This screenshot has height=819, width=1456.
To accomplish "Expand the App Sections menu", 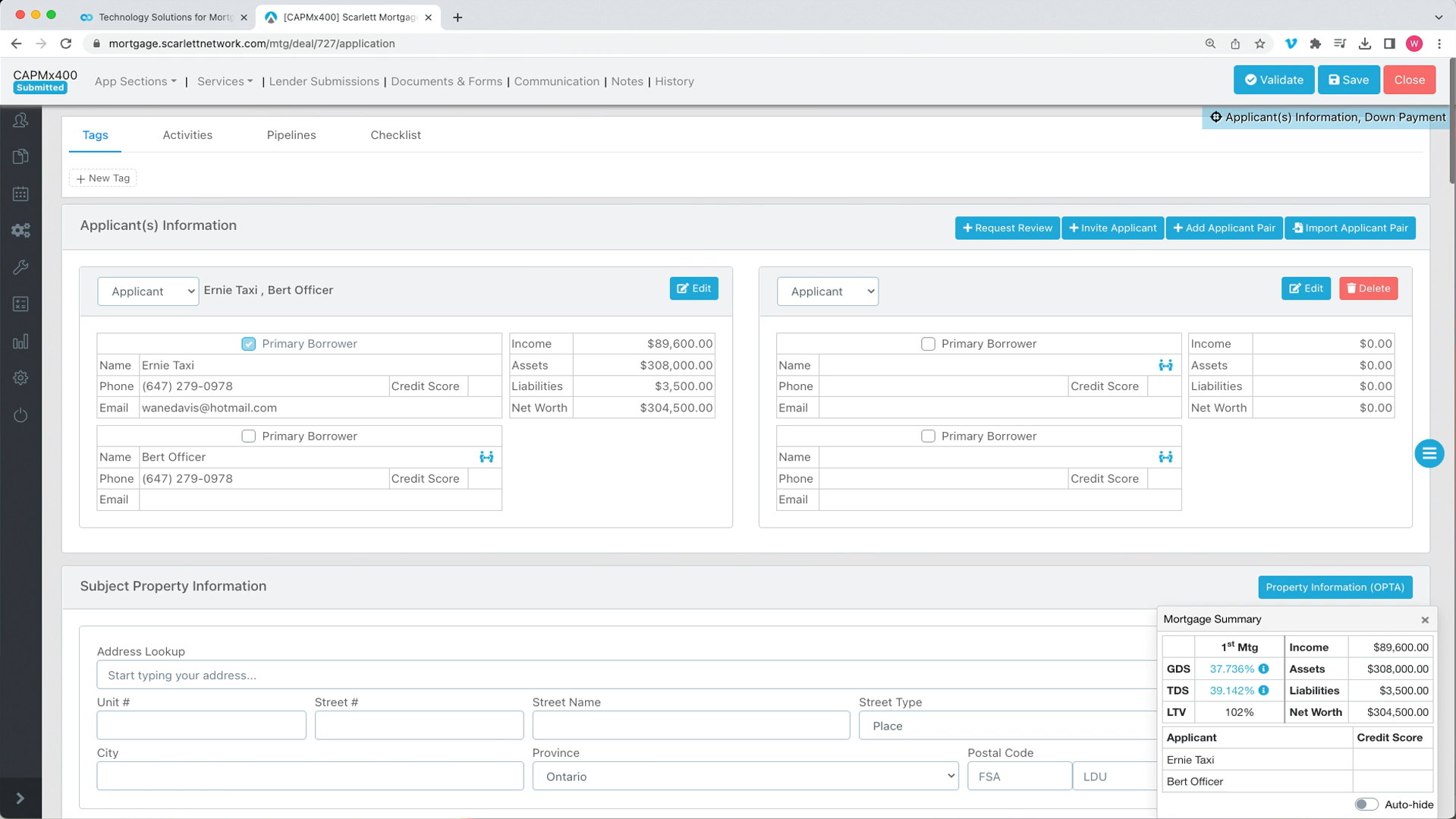I will coord(135,81).
